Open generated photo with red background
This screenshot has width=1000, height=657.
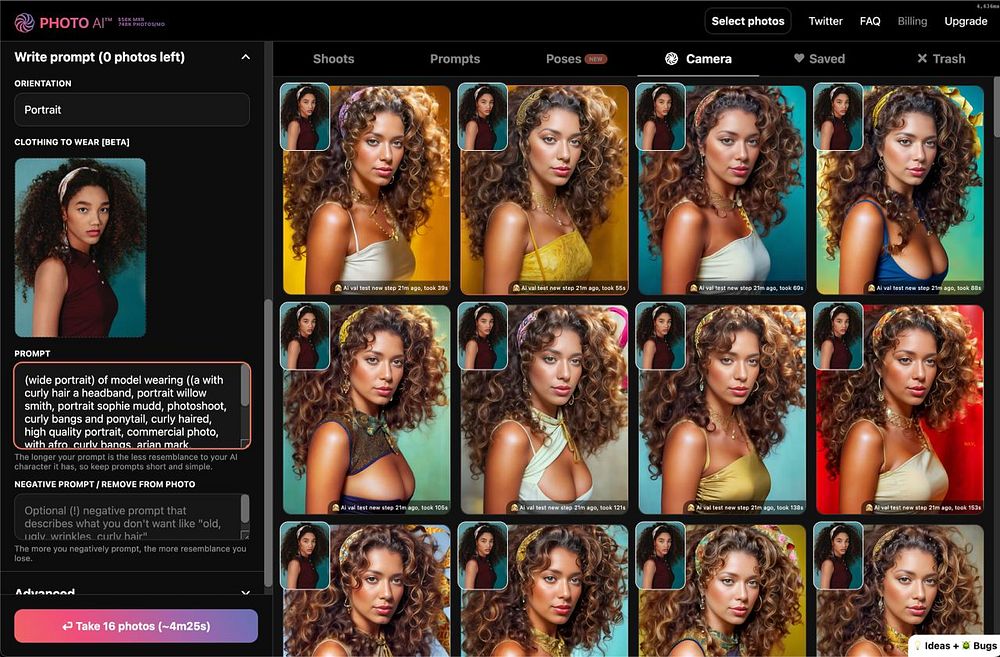900,410
